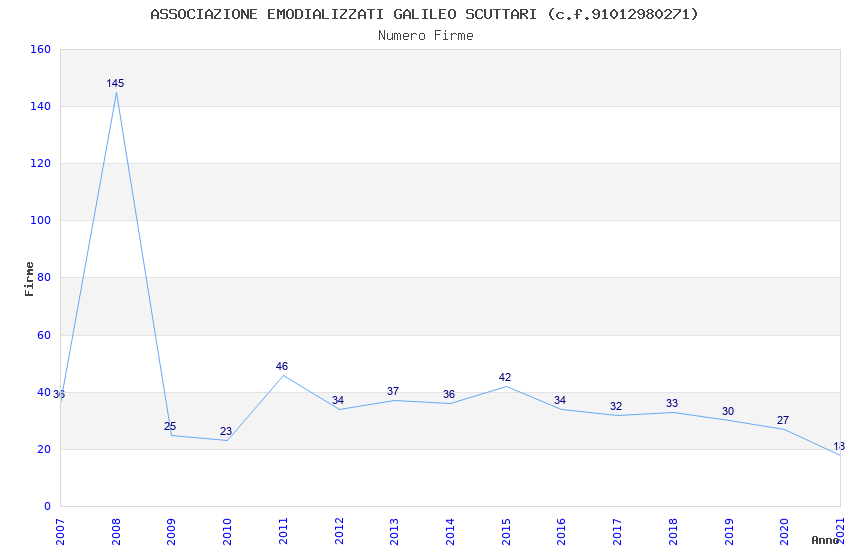Click the 23 data label
The width and height of the screenshot is (850, 550).
226,431
